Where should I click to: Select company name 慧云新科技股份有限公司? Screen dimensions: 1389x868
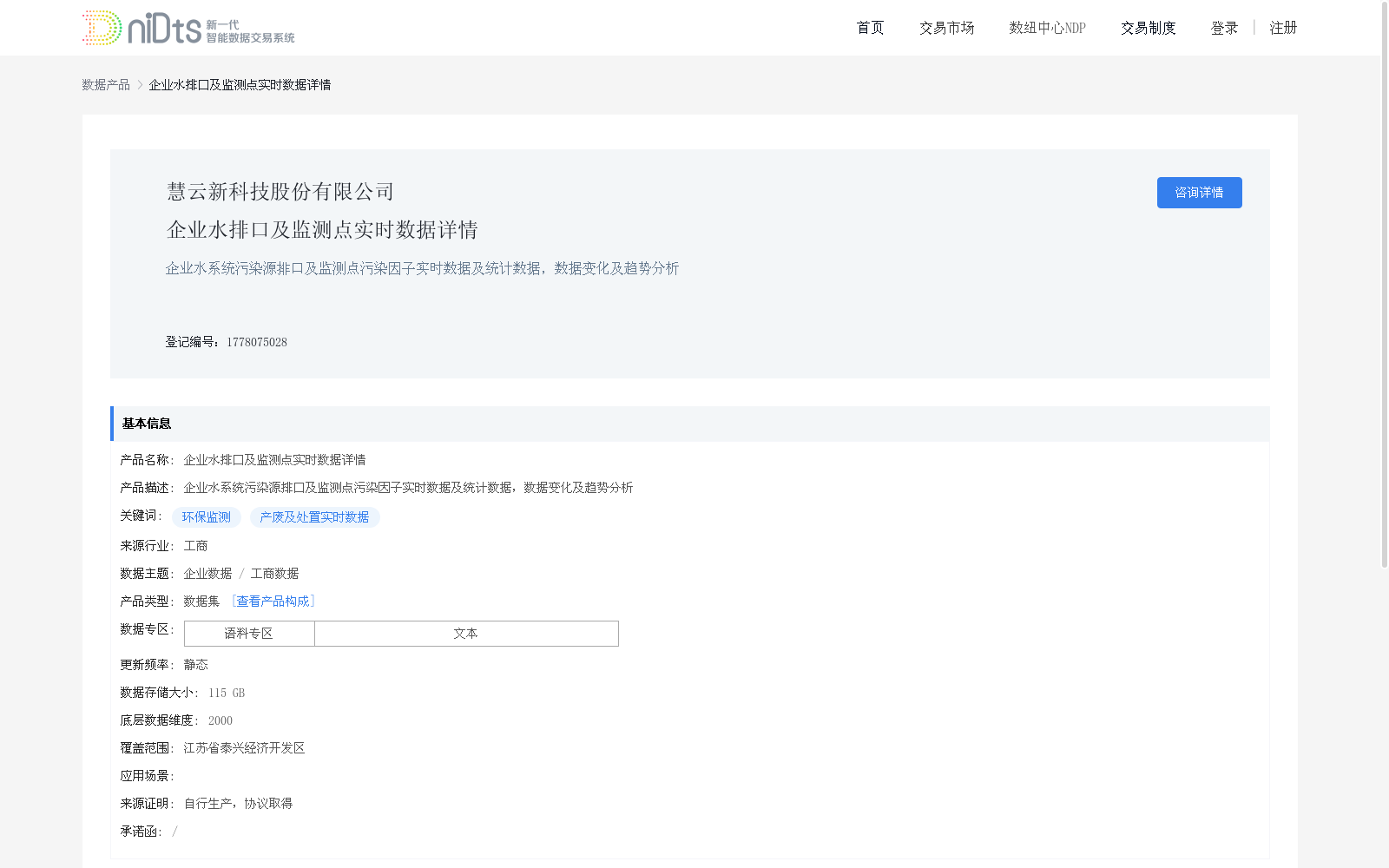(x=280, y=192)
